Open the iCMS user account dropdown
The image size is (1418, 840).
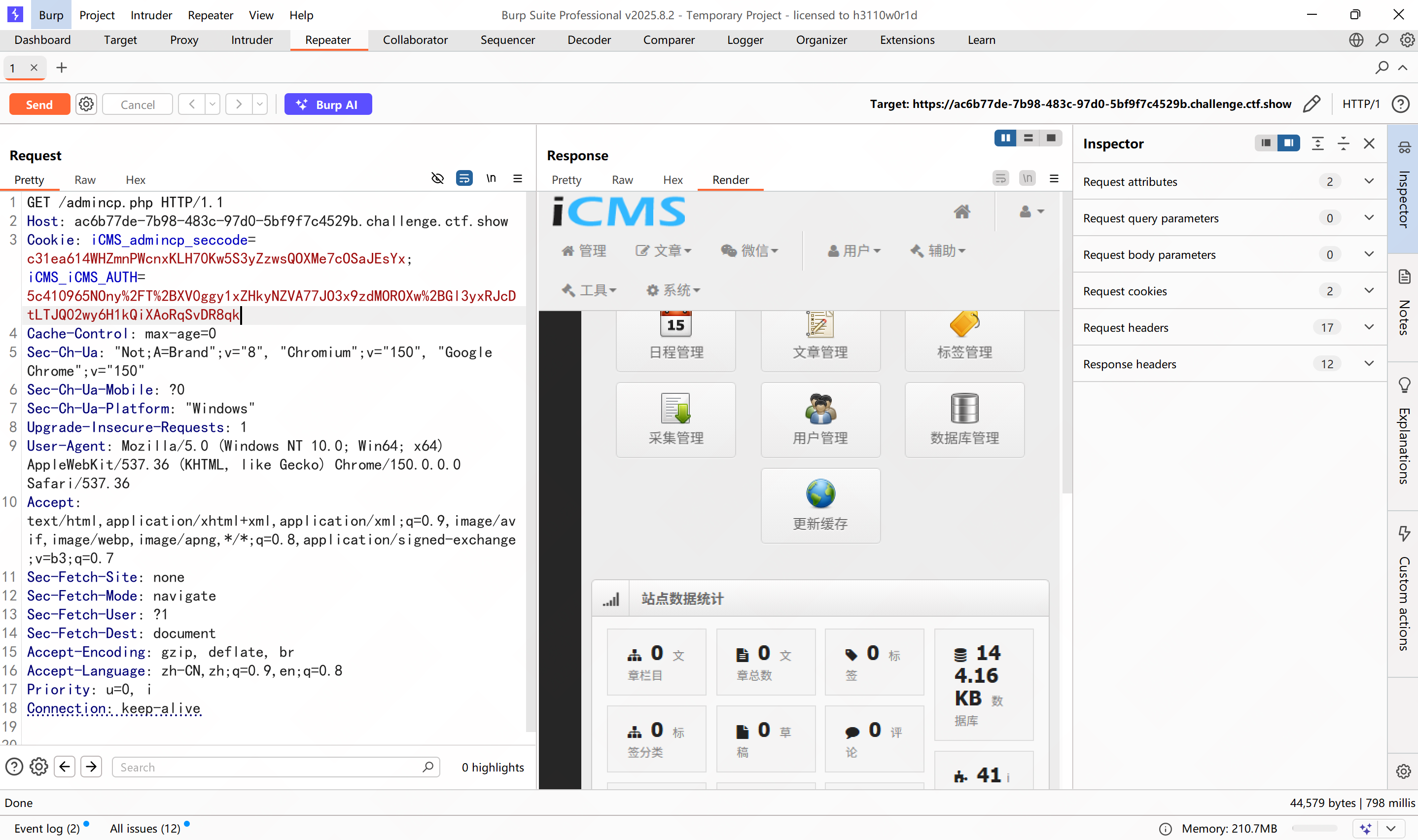tap(1031, 211)
